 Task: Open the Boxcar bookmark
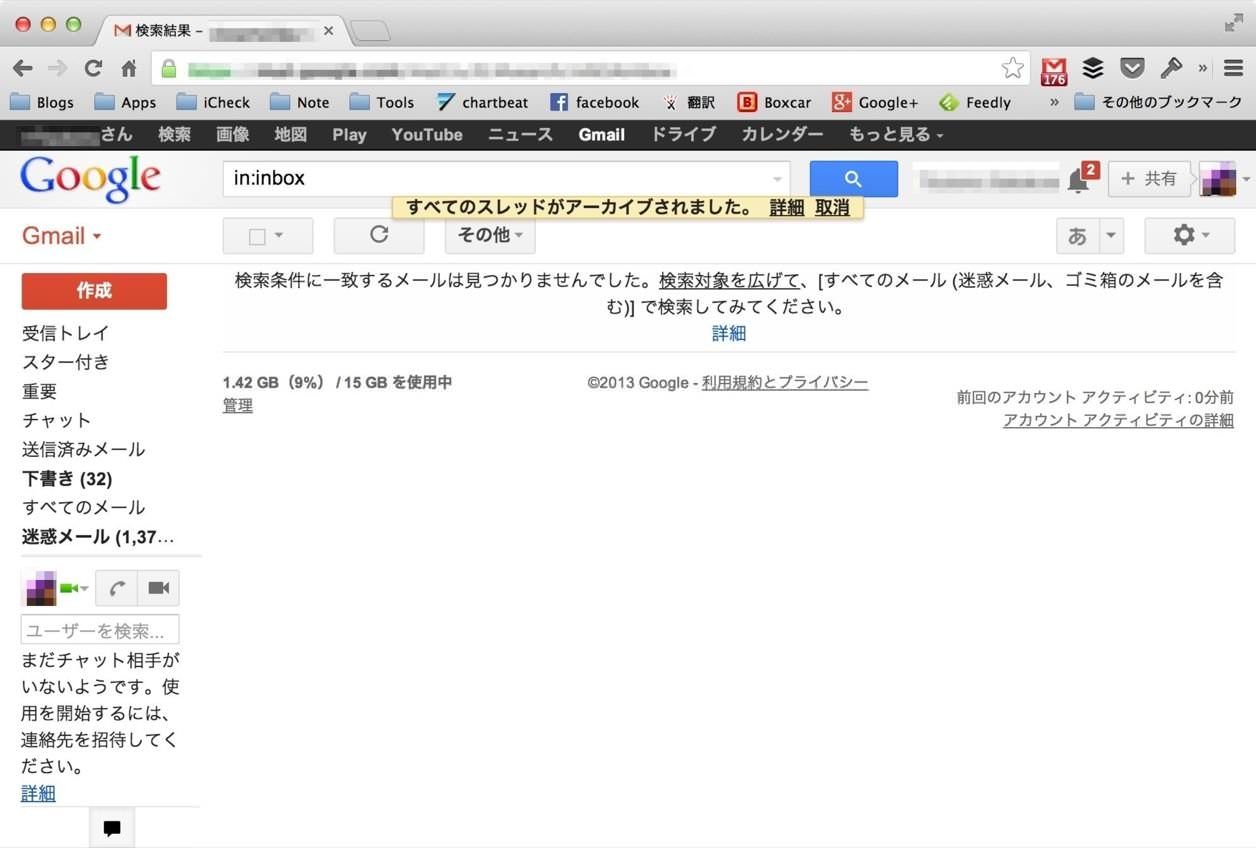point(774,102)
